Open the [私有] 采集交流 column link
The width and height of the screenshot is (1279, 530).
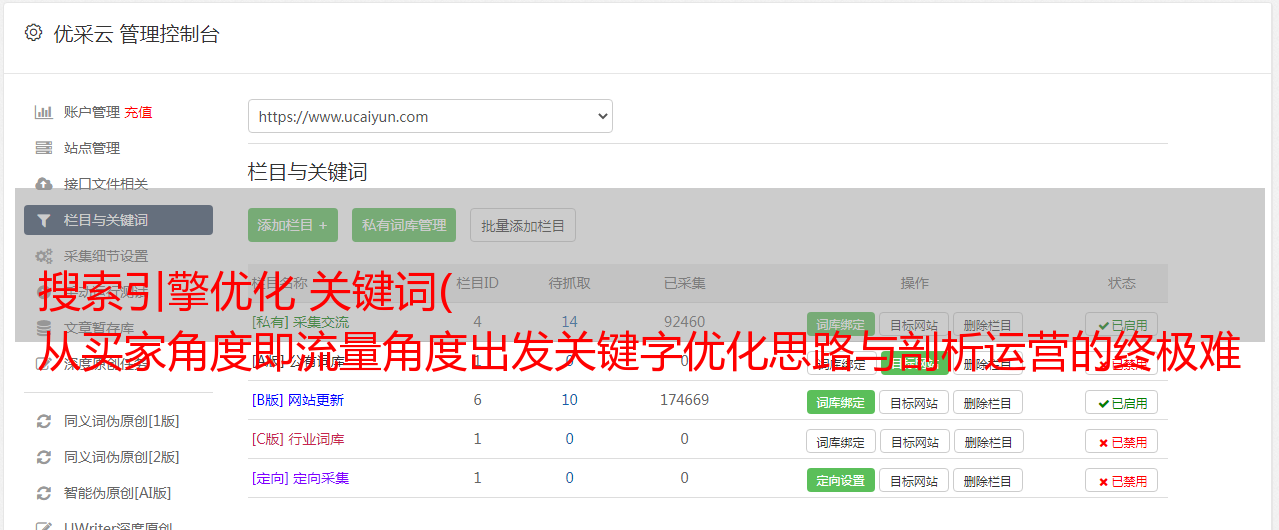tap(301, 322)
